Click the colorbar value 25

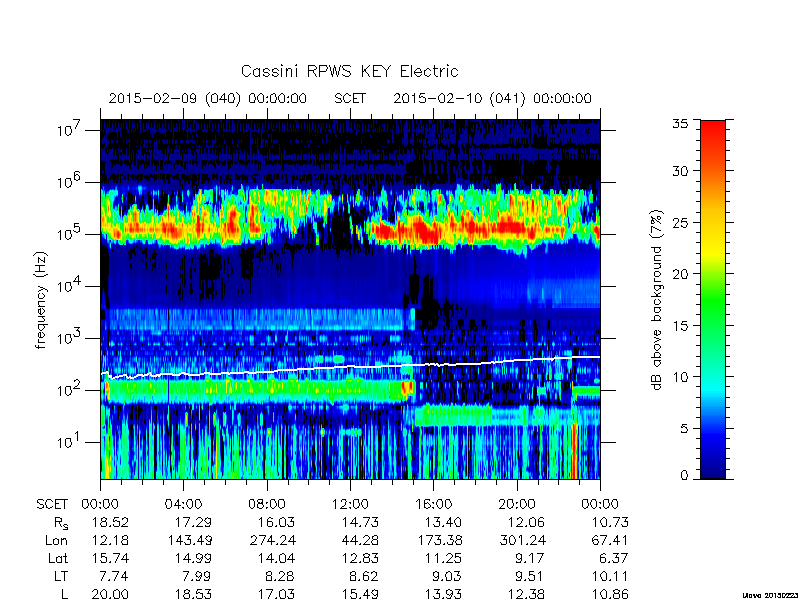[x=680, y=222]
